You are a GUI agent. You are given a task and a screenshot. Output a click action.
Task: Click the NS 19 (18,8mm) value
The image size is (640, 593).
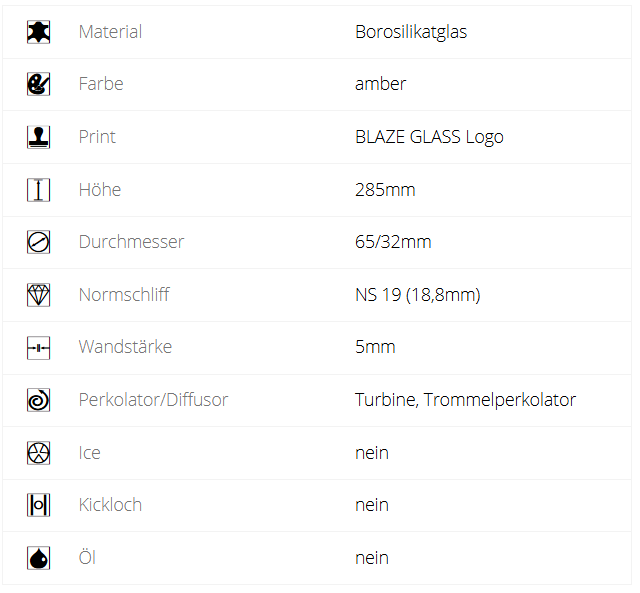pos(417,295)
